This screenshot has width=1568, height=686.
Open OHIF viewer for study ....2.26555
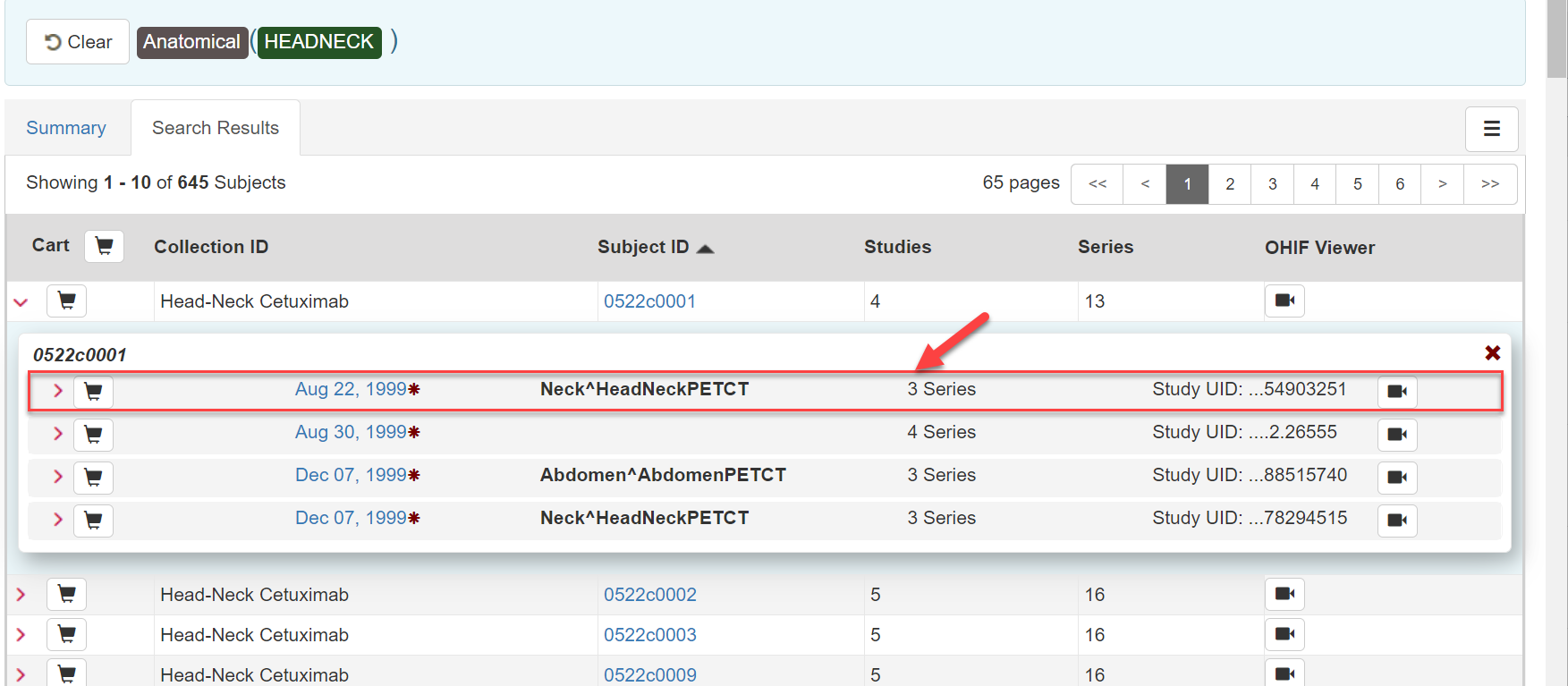click(x=1397, y=434)
